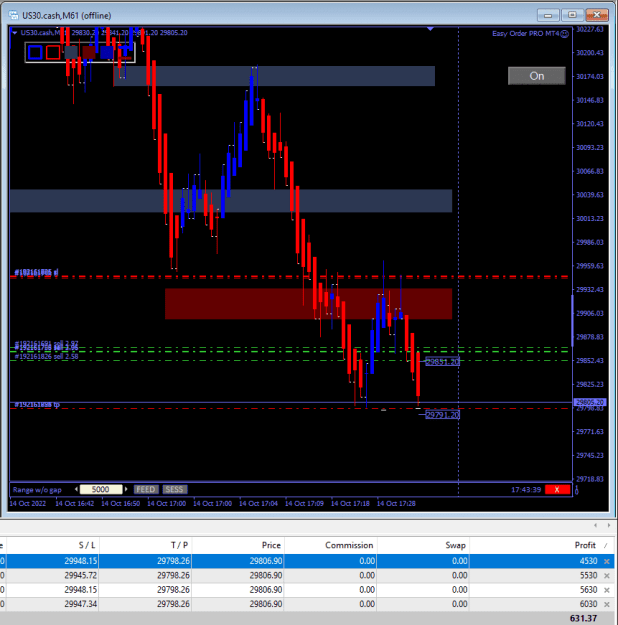Select the highlighted trade row with S/L 29948.15
This screenshot has width=618, height=625.
(x=307, y=561)
